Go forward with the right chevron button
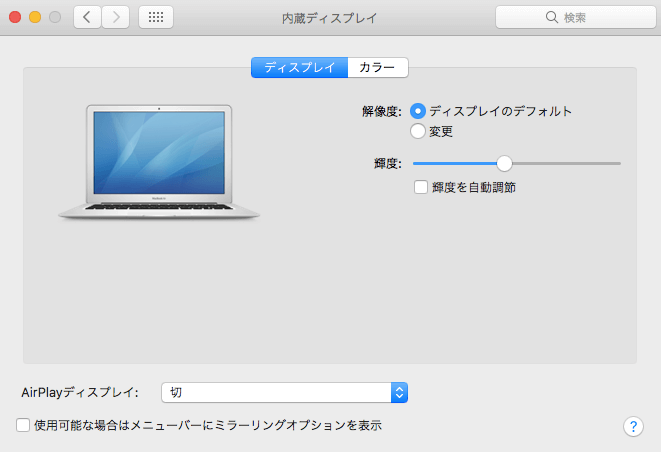Screen dimensions: 661x452 pyautogui.click(x=116, y=17)
